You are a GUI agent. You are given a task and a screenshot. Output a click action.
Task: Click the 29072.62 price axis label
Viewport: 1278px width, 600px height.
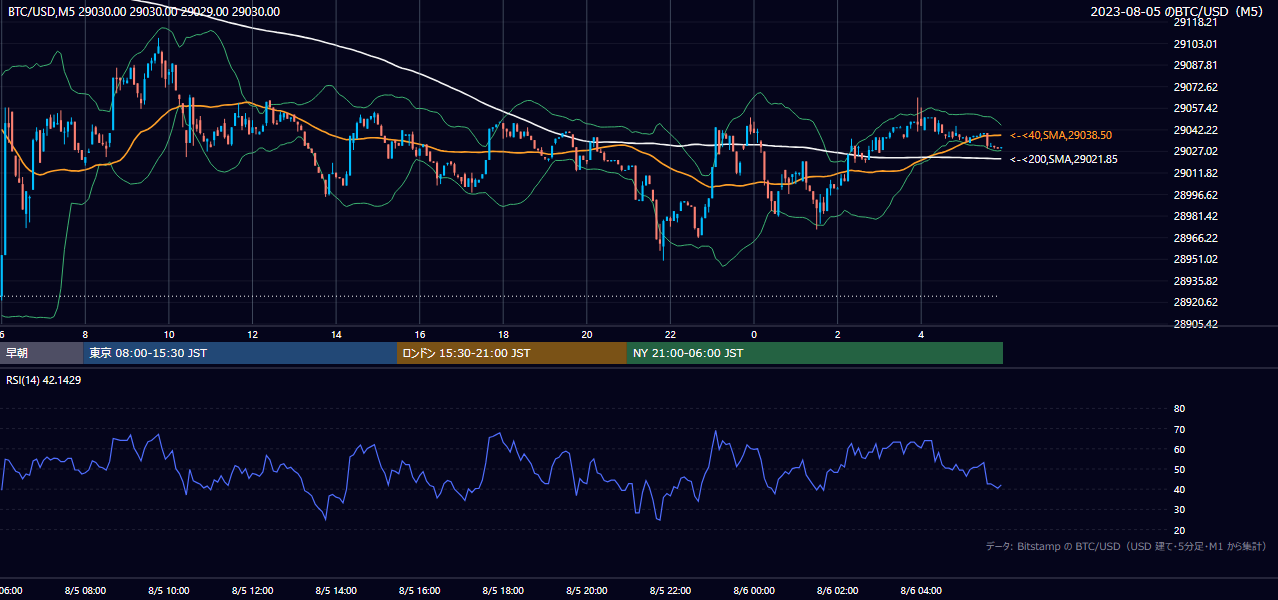[1195, 87]
